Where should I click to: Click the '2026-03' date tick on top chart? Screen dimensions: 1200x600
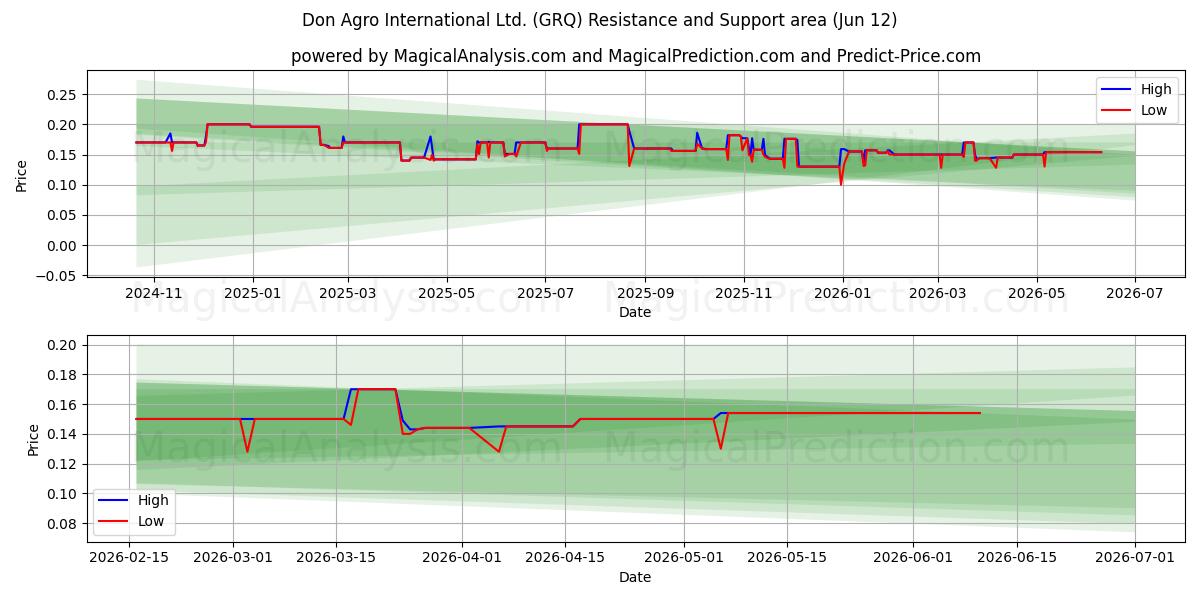click(x=937, y=292)
